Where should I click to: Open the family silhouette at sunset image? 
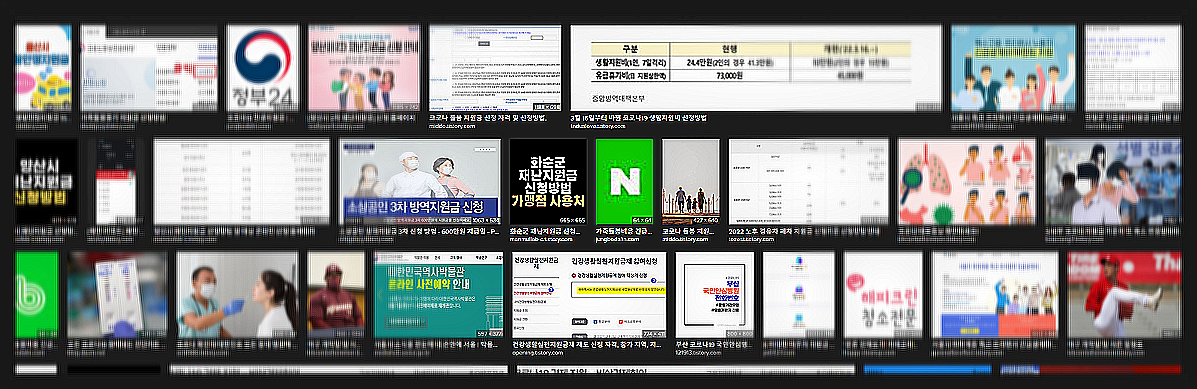click(x=691, y=182)
